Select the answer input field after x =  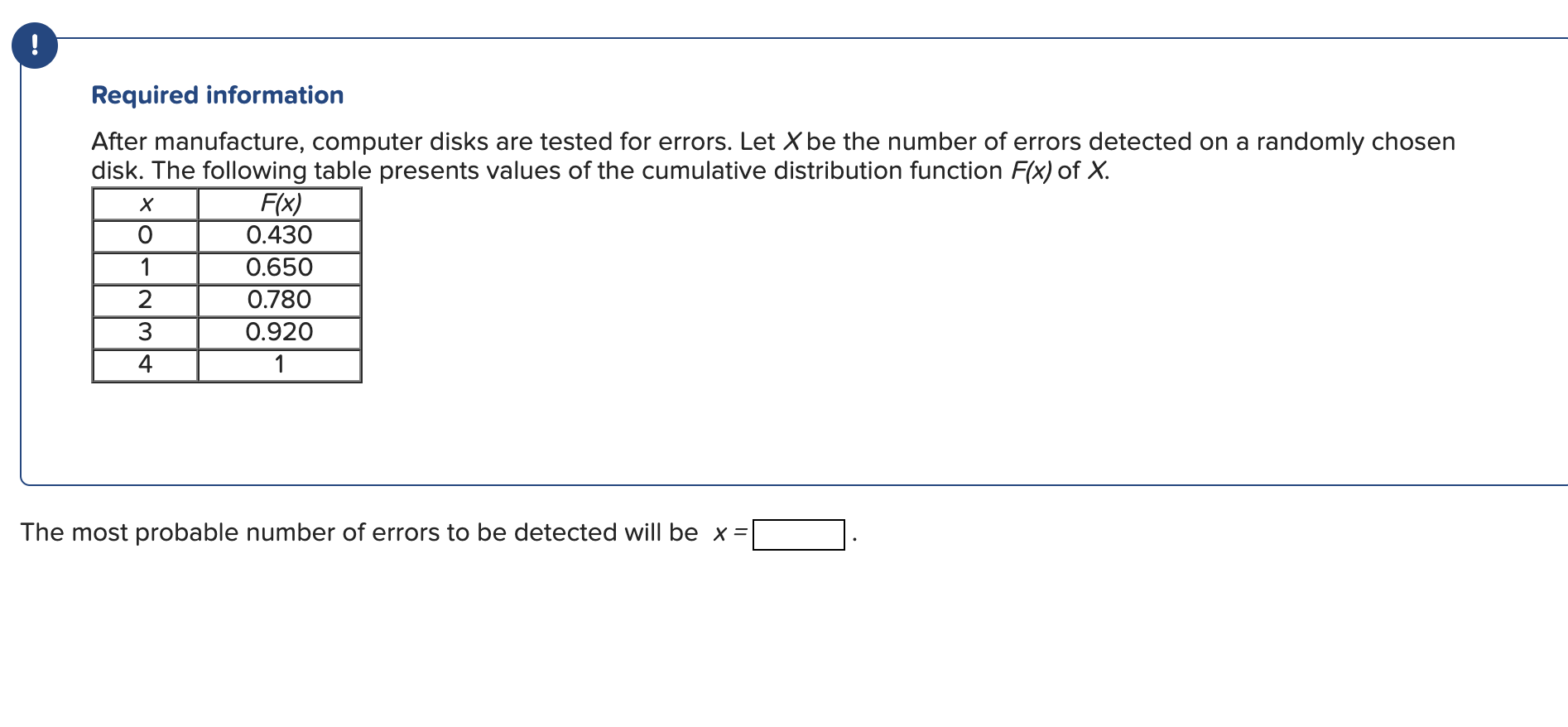click(797, 534)
